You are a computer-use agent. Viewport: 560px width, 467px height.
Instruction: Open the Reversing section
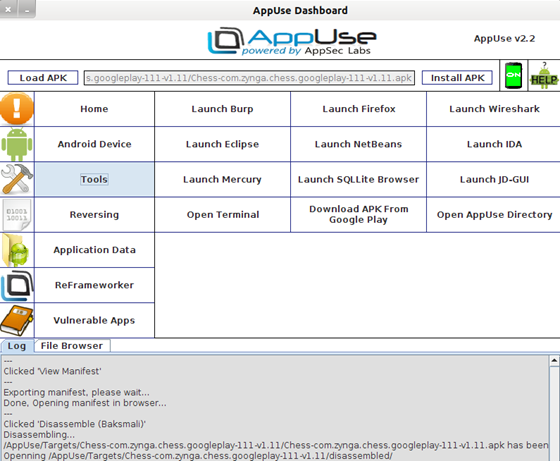[94, 215]
